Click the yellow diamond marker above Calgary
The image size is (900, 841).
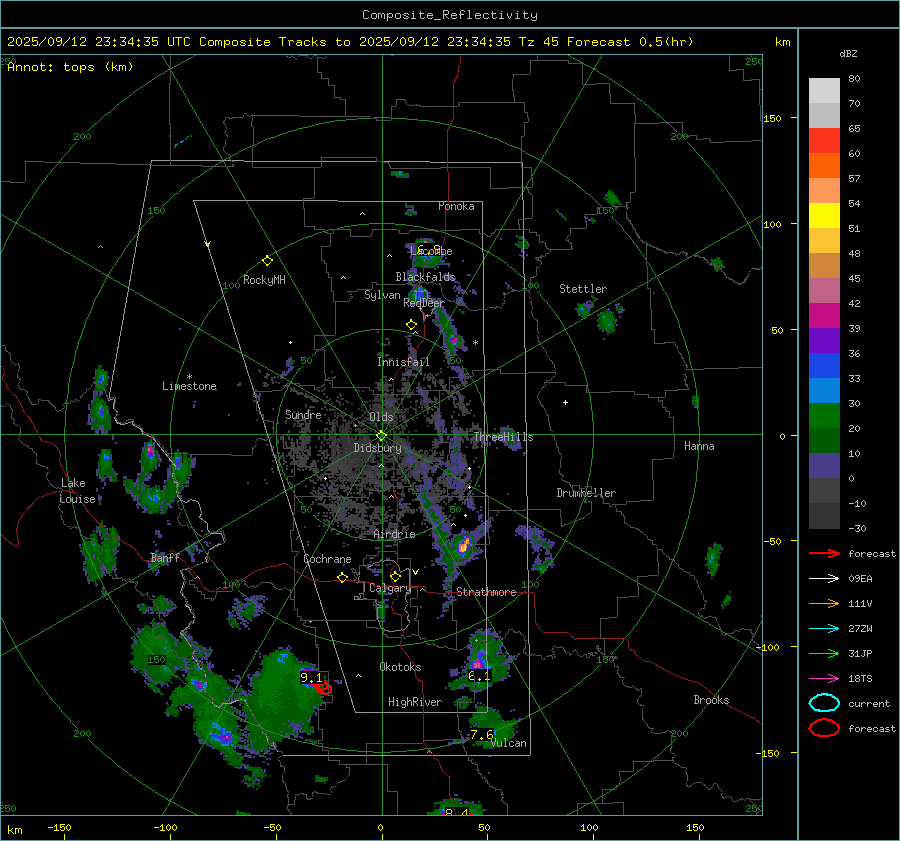(395, 576)
